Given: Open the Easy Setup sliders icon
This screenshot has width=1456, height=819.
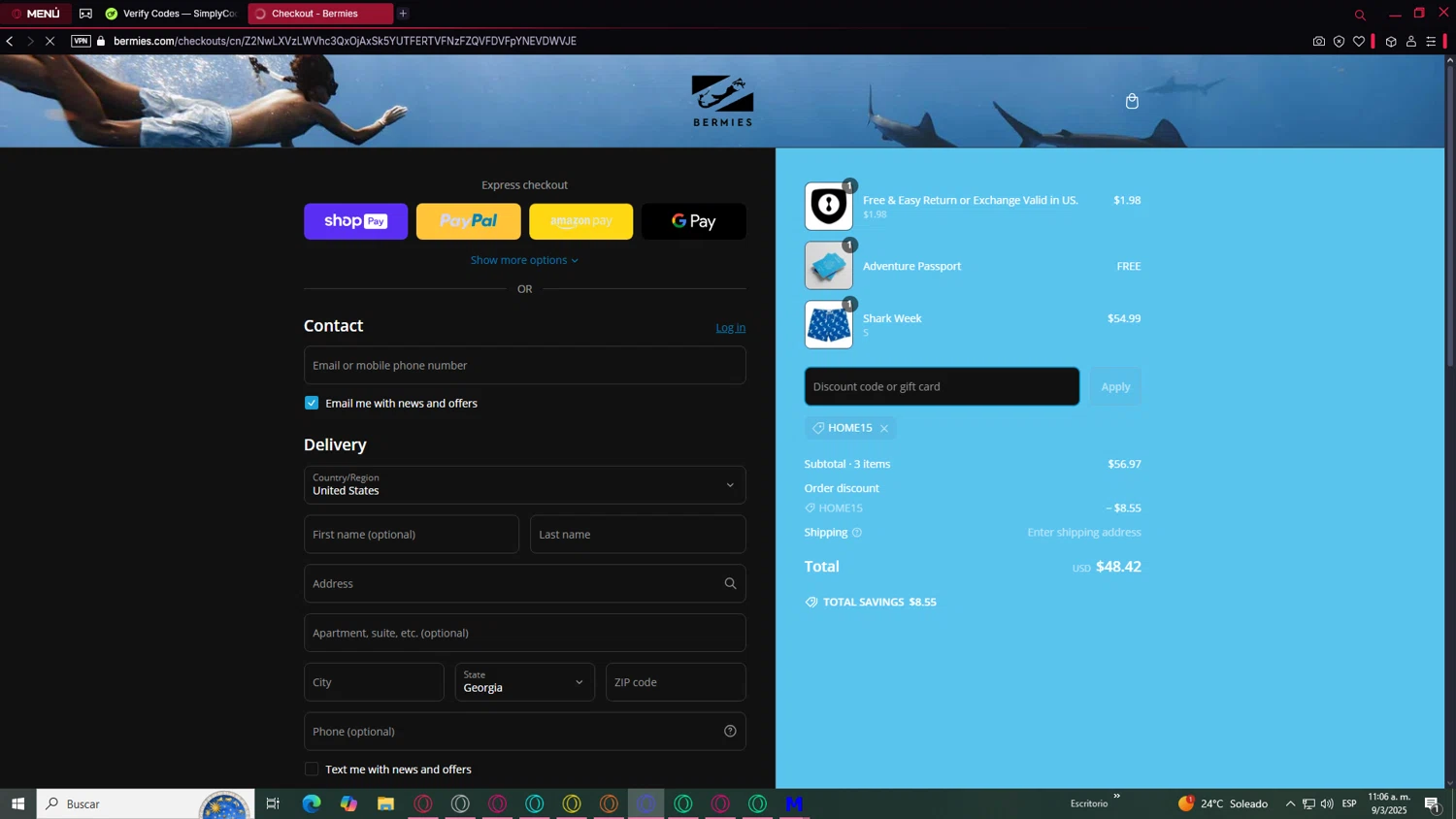Looking at the screenshot, I should [x=1431, y=41].
